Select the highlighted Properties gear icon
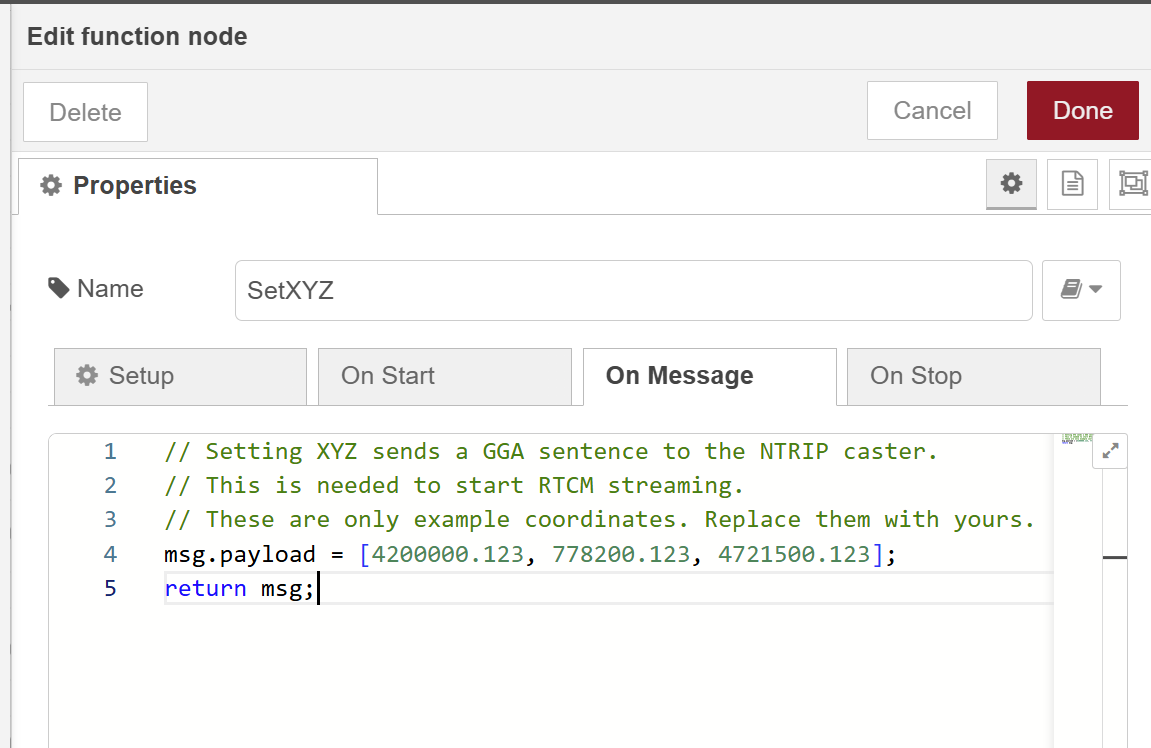The height and width of the screenshot is (748, 1151). tap(1011, 184)
